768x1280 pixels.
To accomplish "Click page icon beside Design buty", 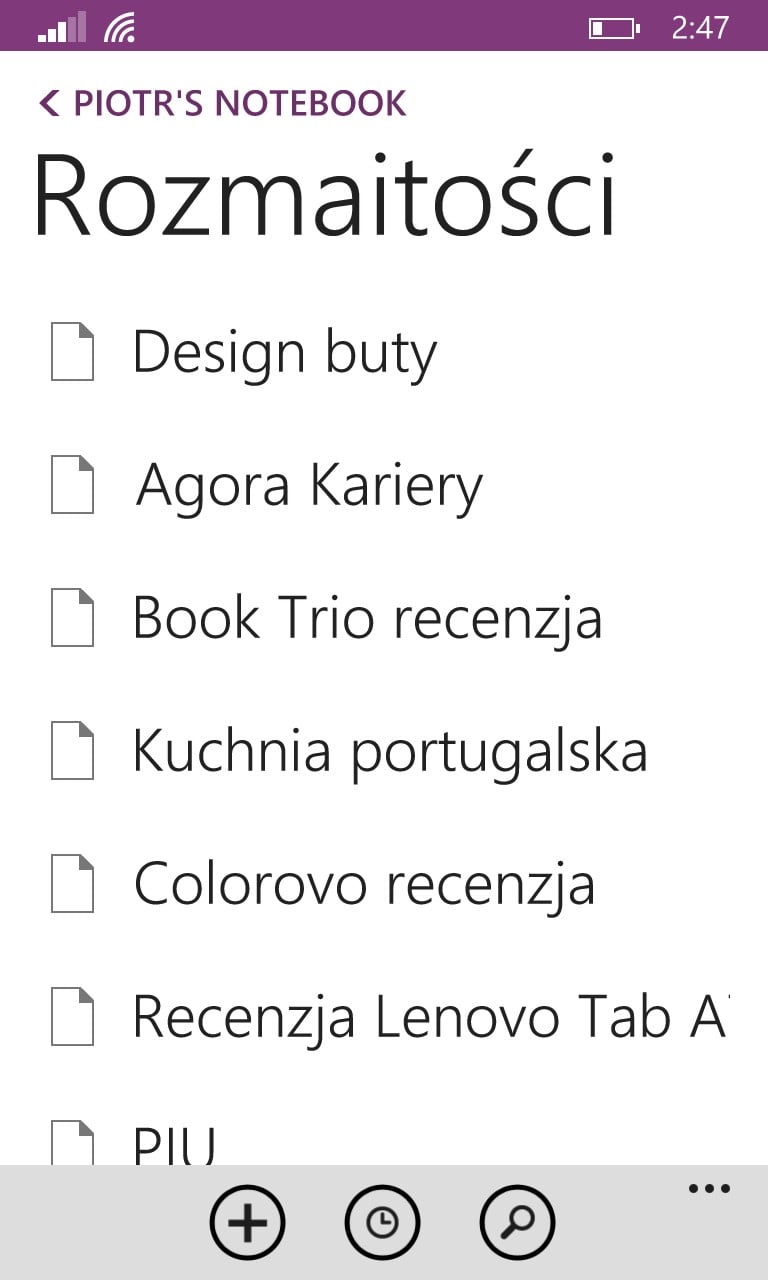I will click(73, 352).
